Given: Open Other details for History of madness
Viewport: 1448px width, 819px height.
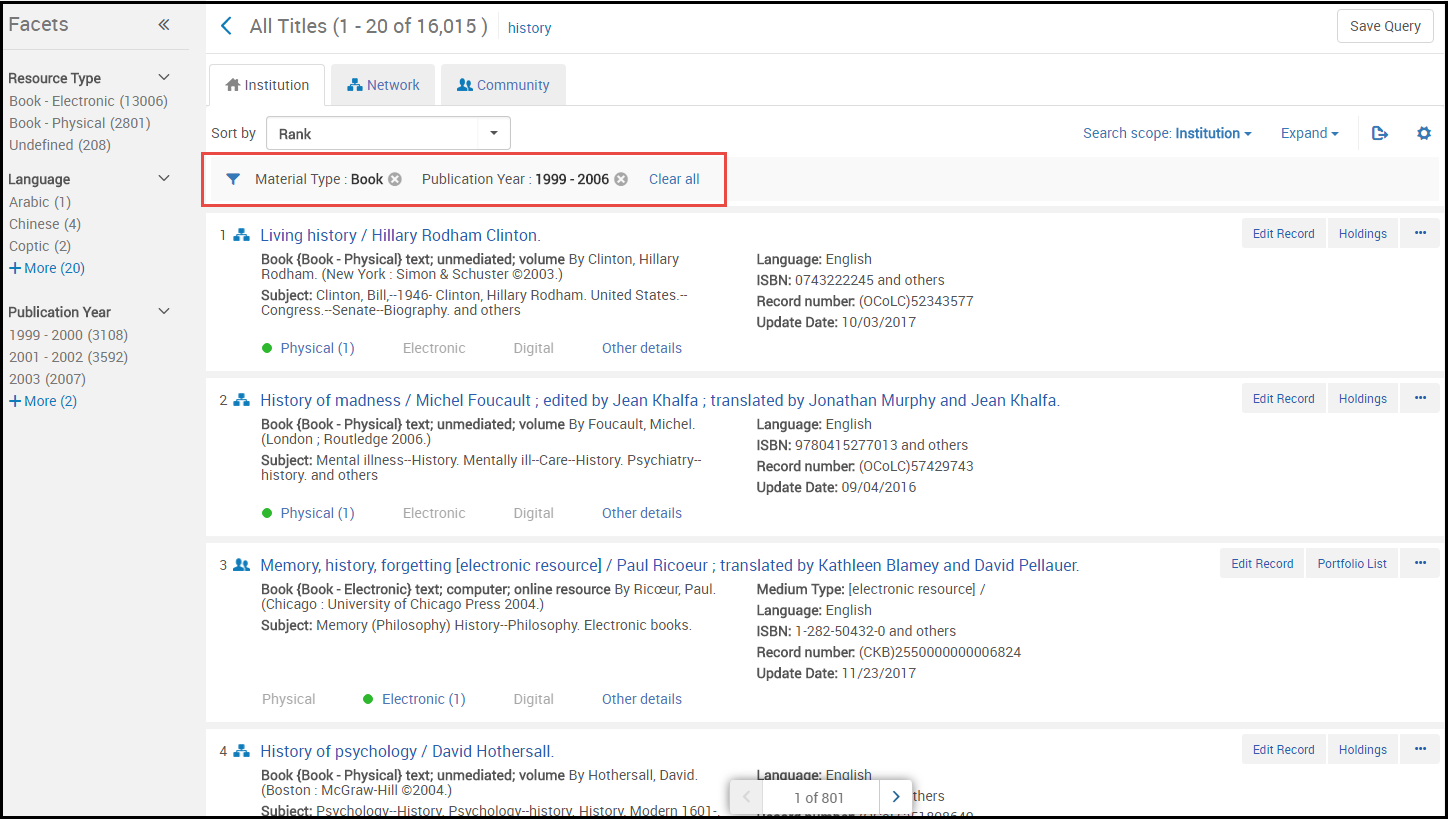Looking at the screenshot, I should [x=642, y=513].
